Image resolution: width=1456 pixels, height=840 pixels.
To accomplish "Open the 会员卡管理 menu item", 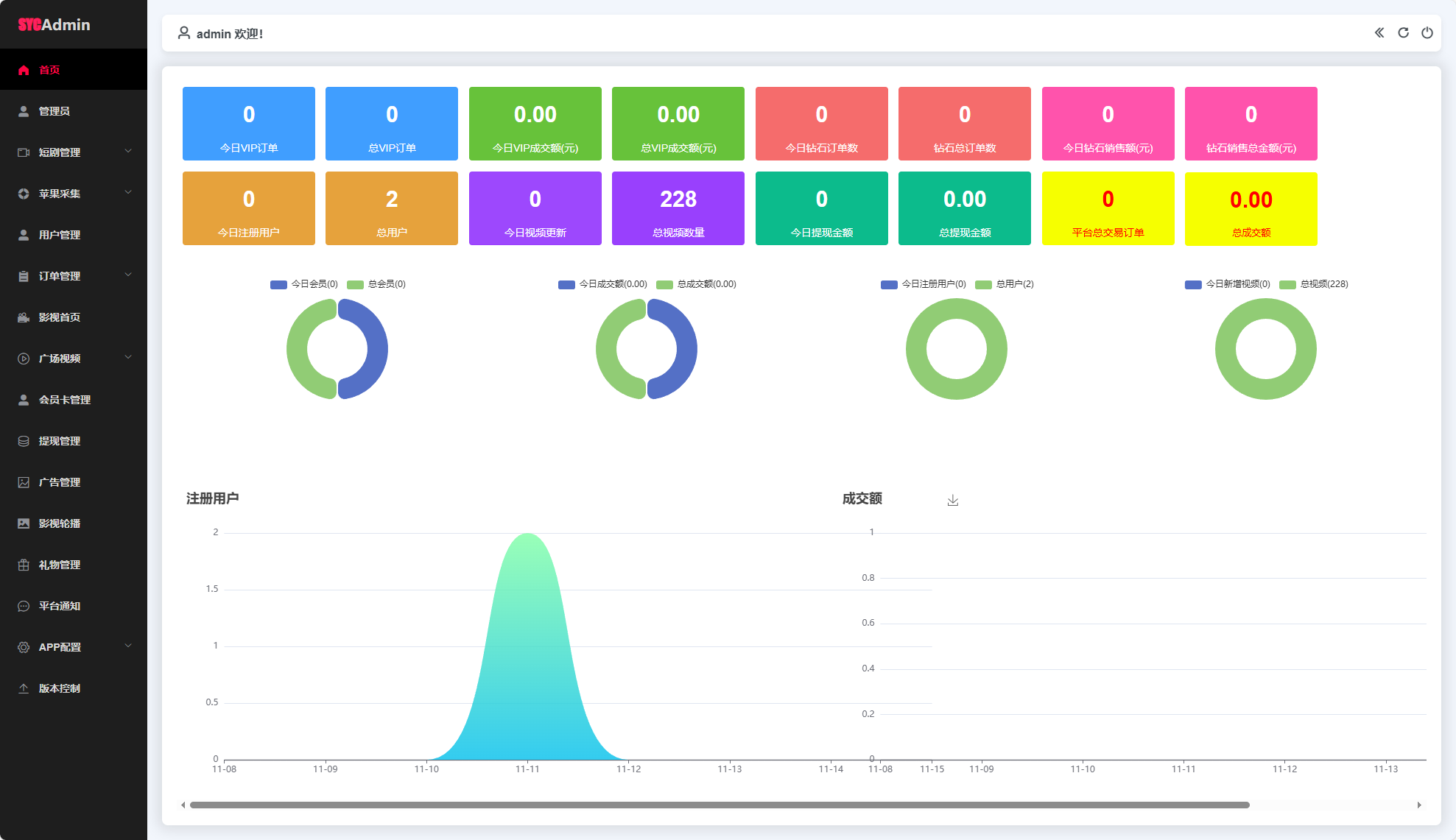I will [65, 400].
